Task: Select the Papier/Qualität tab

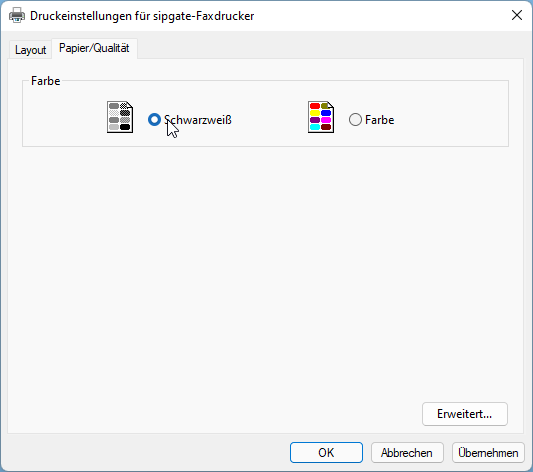Action: click(94, 48)
